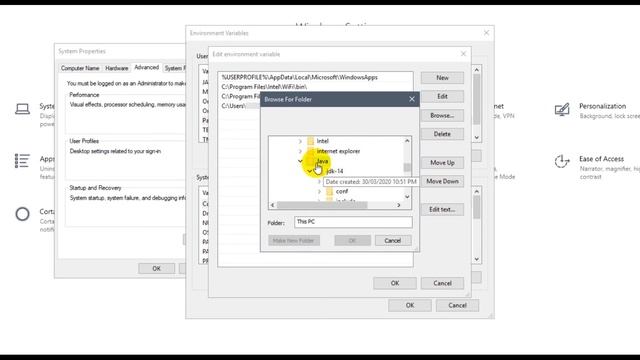Select the conf folder

342,191
